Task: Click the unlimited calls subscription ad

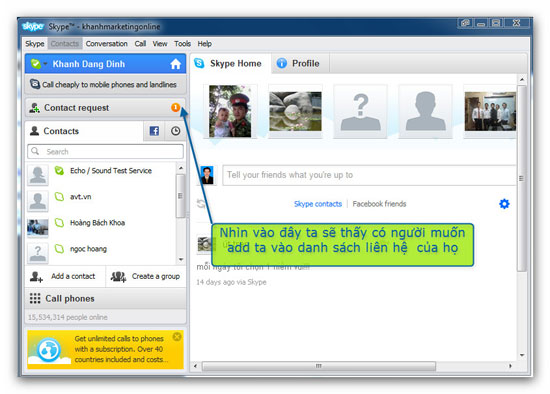Action: 105,349
